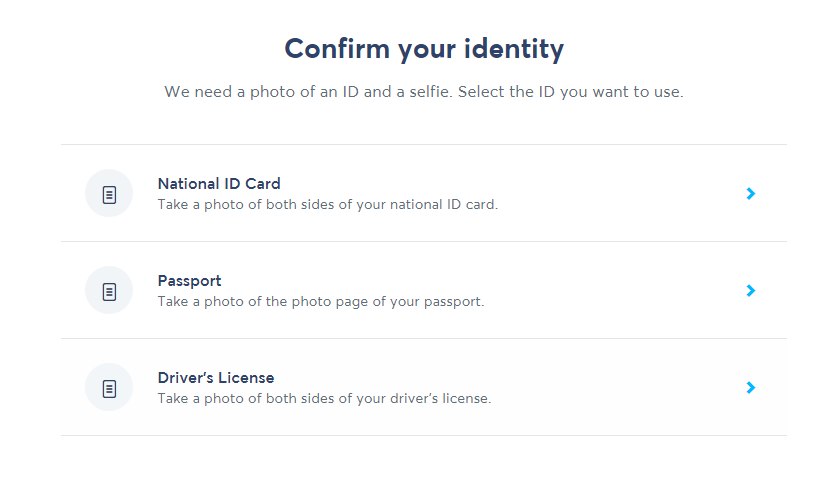Choose the Passport list row
The width and height of the screenshot is (820, 501).
(x=424, y=290)
